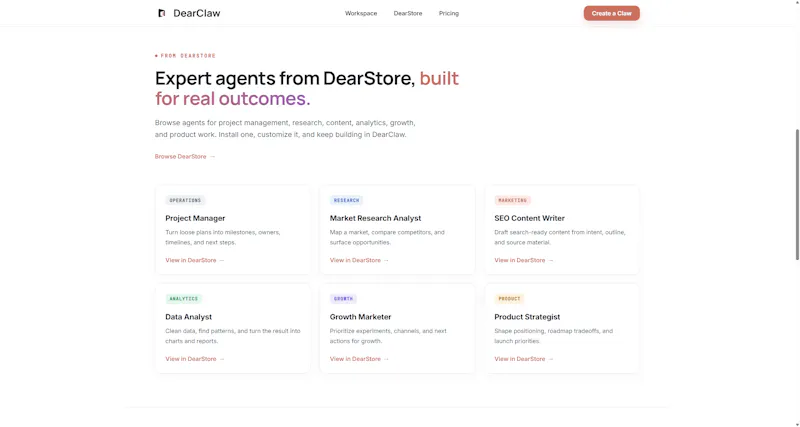Select the Product category tag
The height and width of the screenshot is (427, 800).
(x=509, y=299)
